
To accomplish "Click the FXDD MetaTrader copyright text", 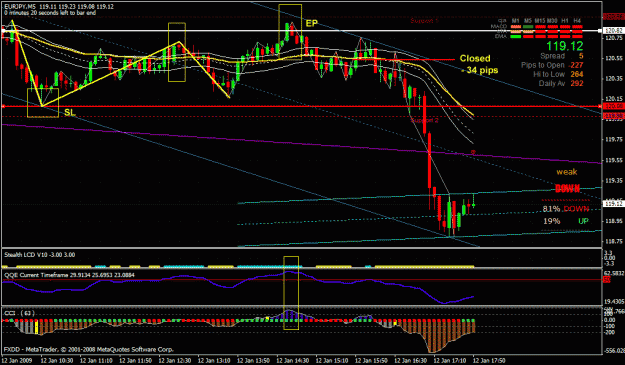I will pos(88,349).
